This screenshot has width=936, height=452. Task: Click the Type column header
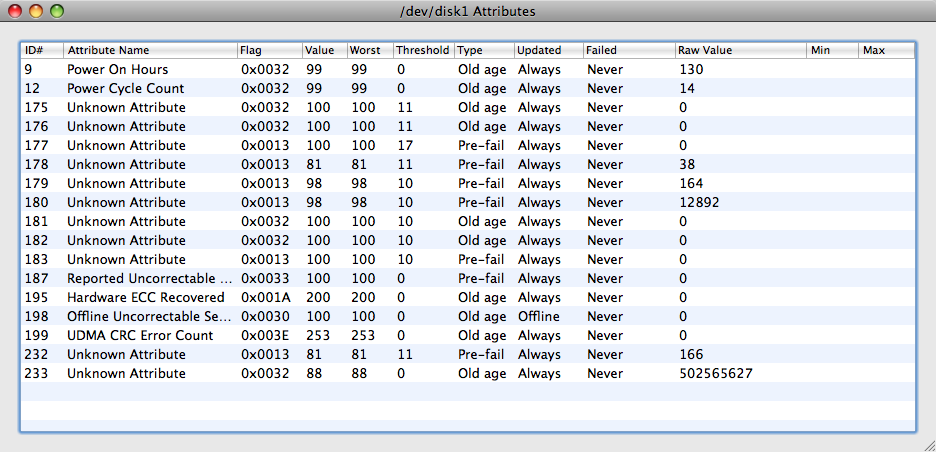coord(484,51)
